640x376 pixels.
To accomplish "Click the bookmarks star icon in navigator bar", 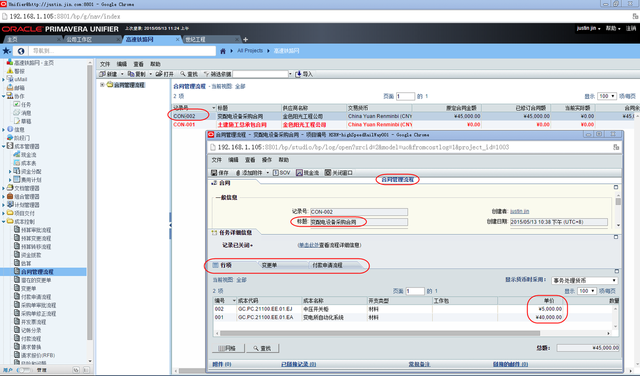I will click(7, 51).
